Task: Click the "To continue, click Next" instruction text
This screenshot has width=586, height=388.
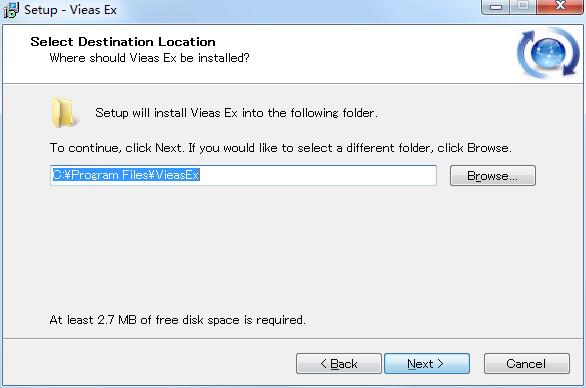Action: pos(280,148)
